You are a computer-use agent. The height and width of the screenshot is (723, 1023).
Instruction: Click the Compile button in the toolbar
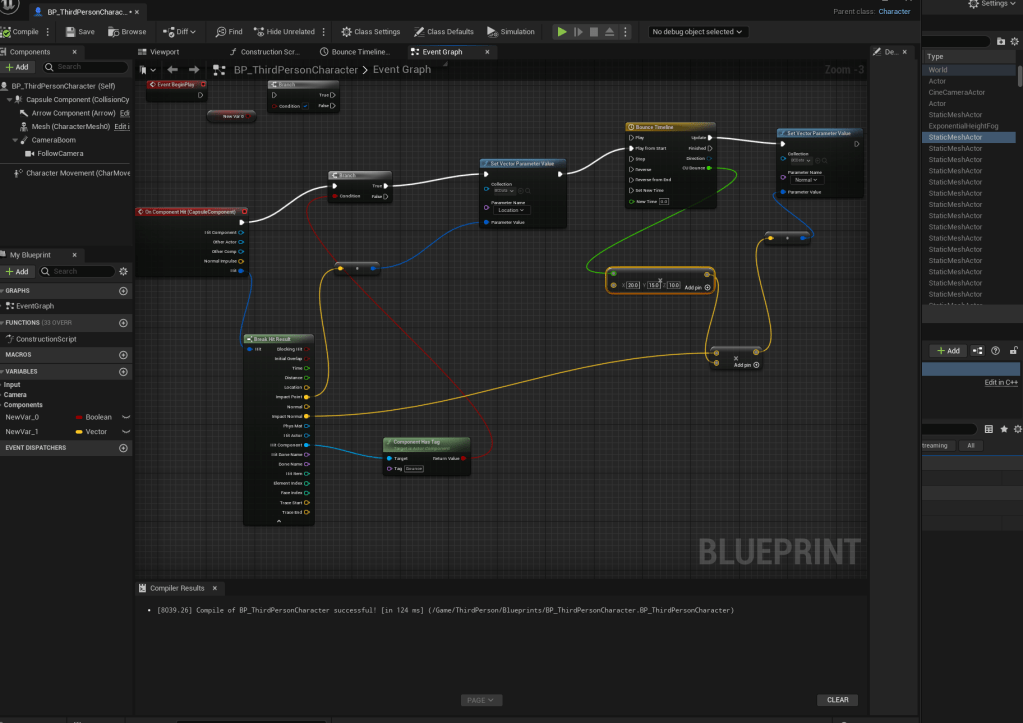19,31
